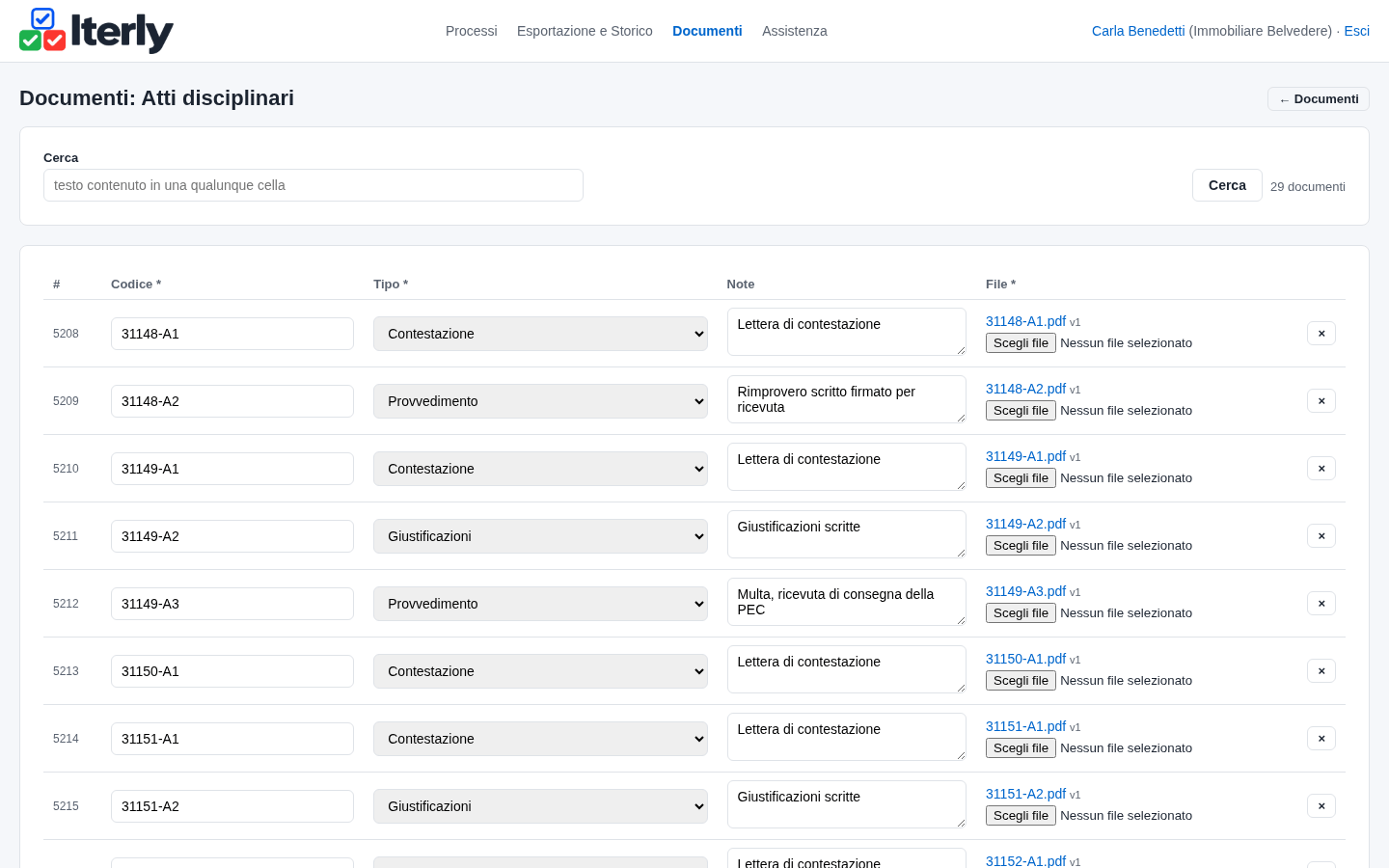Open Tipo select for 31151-A2

point(540,806)
